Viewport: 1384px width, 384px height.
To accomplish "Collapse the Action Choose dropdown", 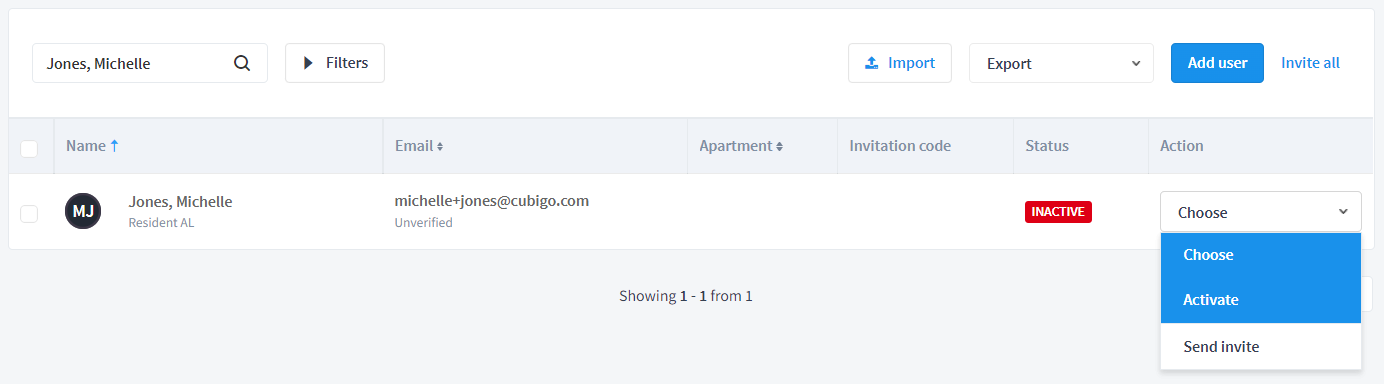I will pos(1261,212).
